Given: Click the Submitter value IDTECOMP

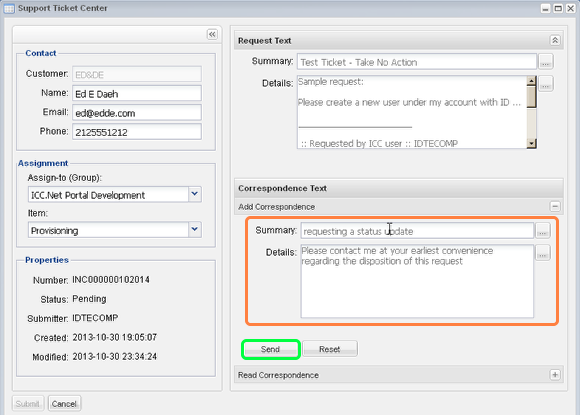Looking at the screenshot, I should click(x=95, y=318).
